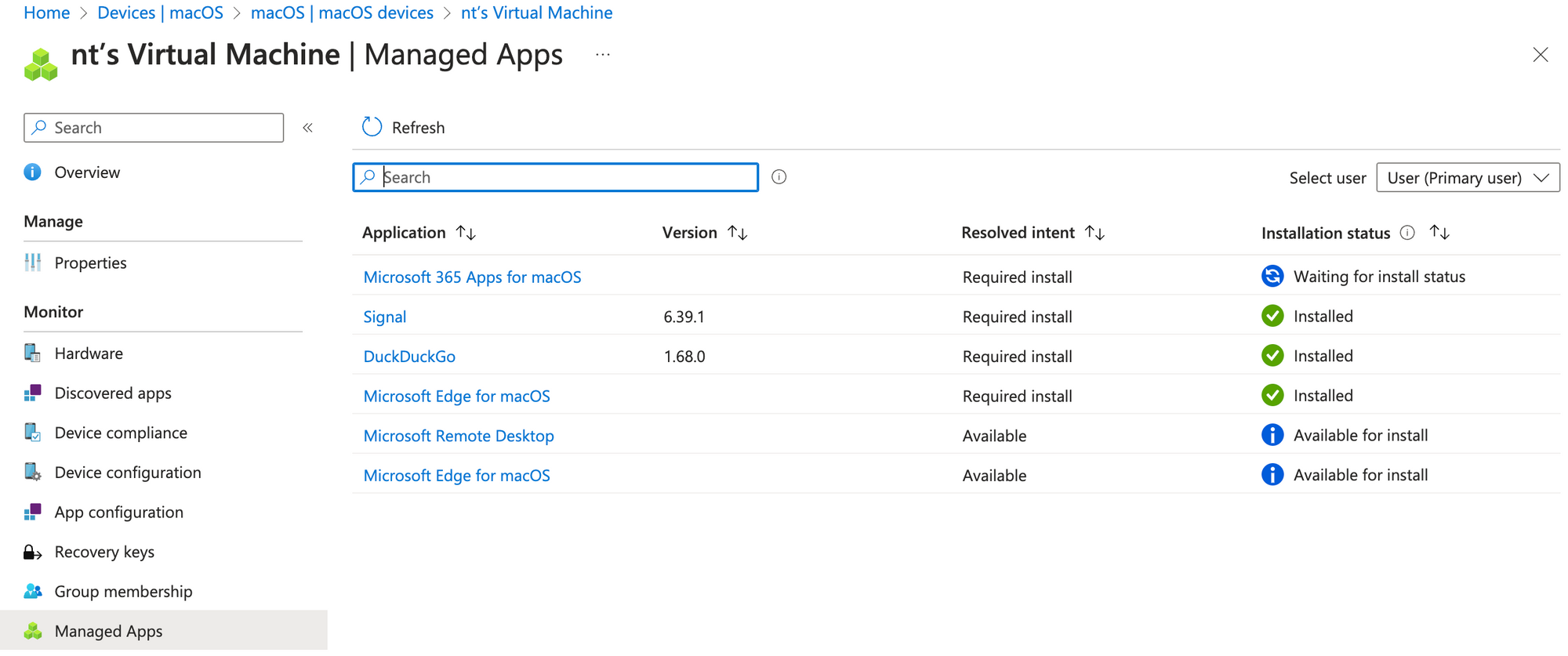This screenshot has height=656, width=1568.
Task: Open the Overview page
Action: pyautogui.click(x=87, y=172)
